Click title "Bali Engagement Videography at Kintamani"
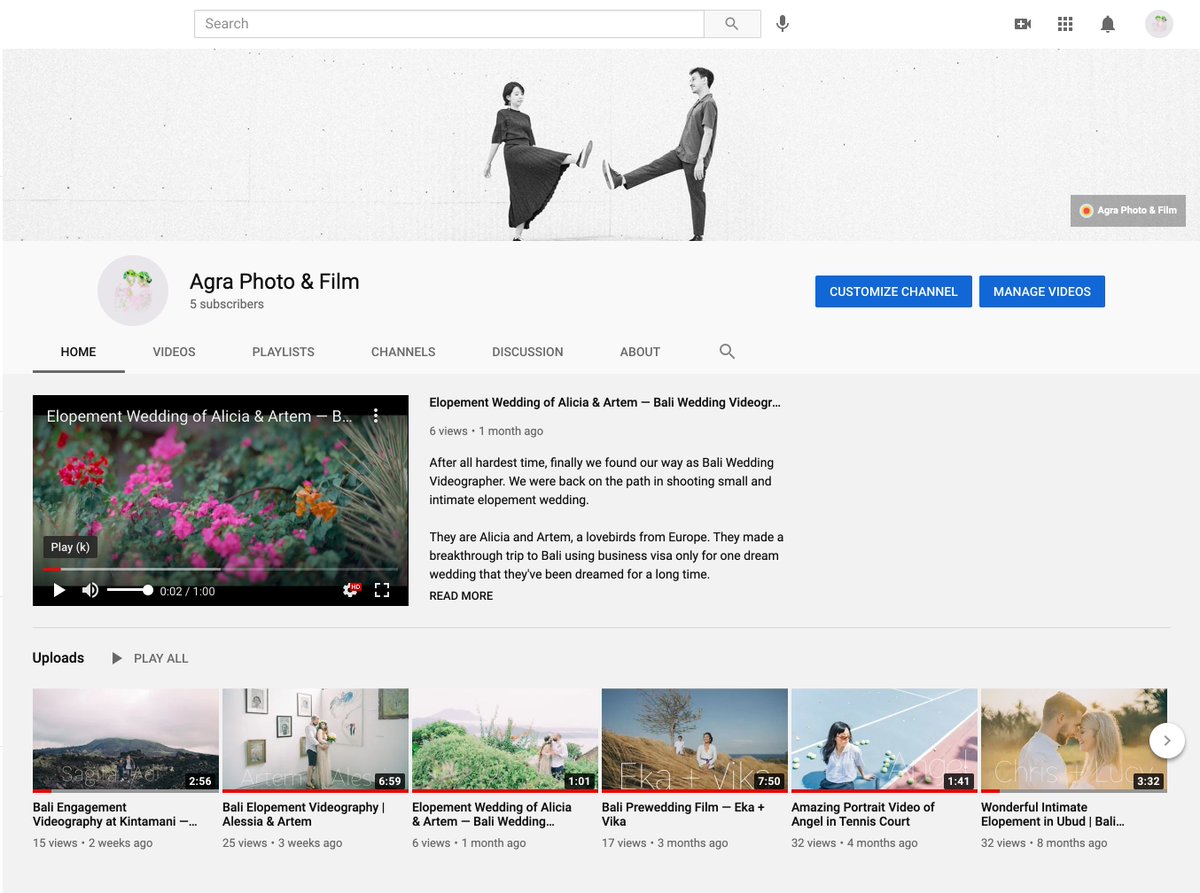This screenshot has width=1200, height=893. pyautogui.click(x=115, y=814)
